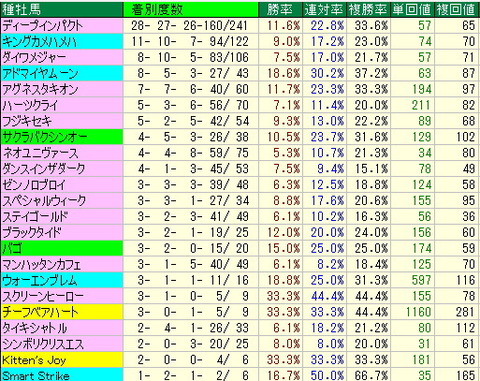Screen dimensions: 480x381
Task: Click the 勝率 column header
Action: [x=280, y=10]
